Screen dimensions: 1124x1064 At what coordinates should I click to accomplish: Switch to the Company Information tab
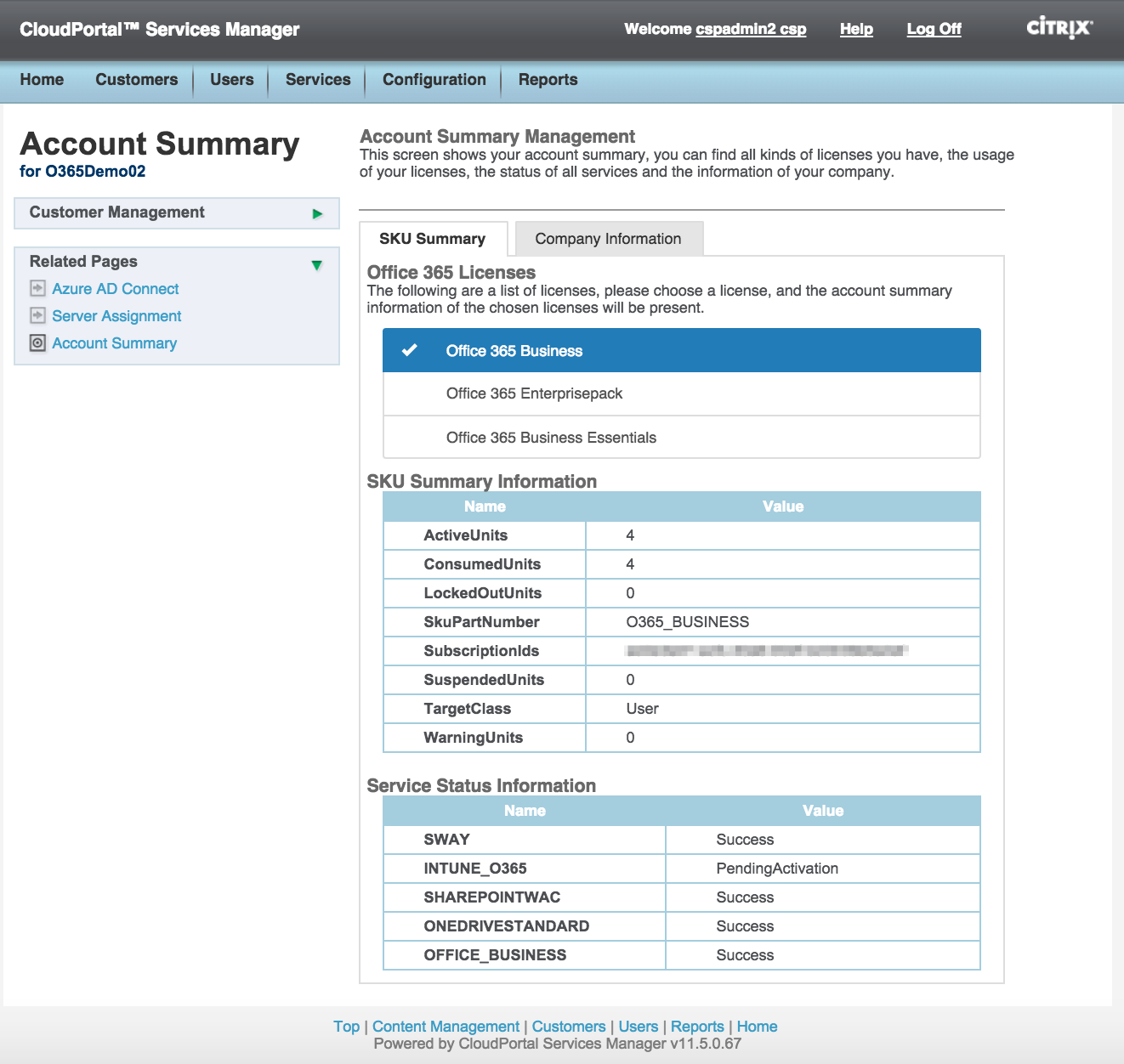click(x=608, y=239)
